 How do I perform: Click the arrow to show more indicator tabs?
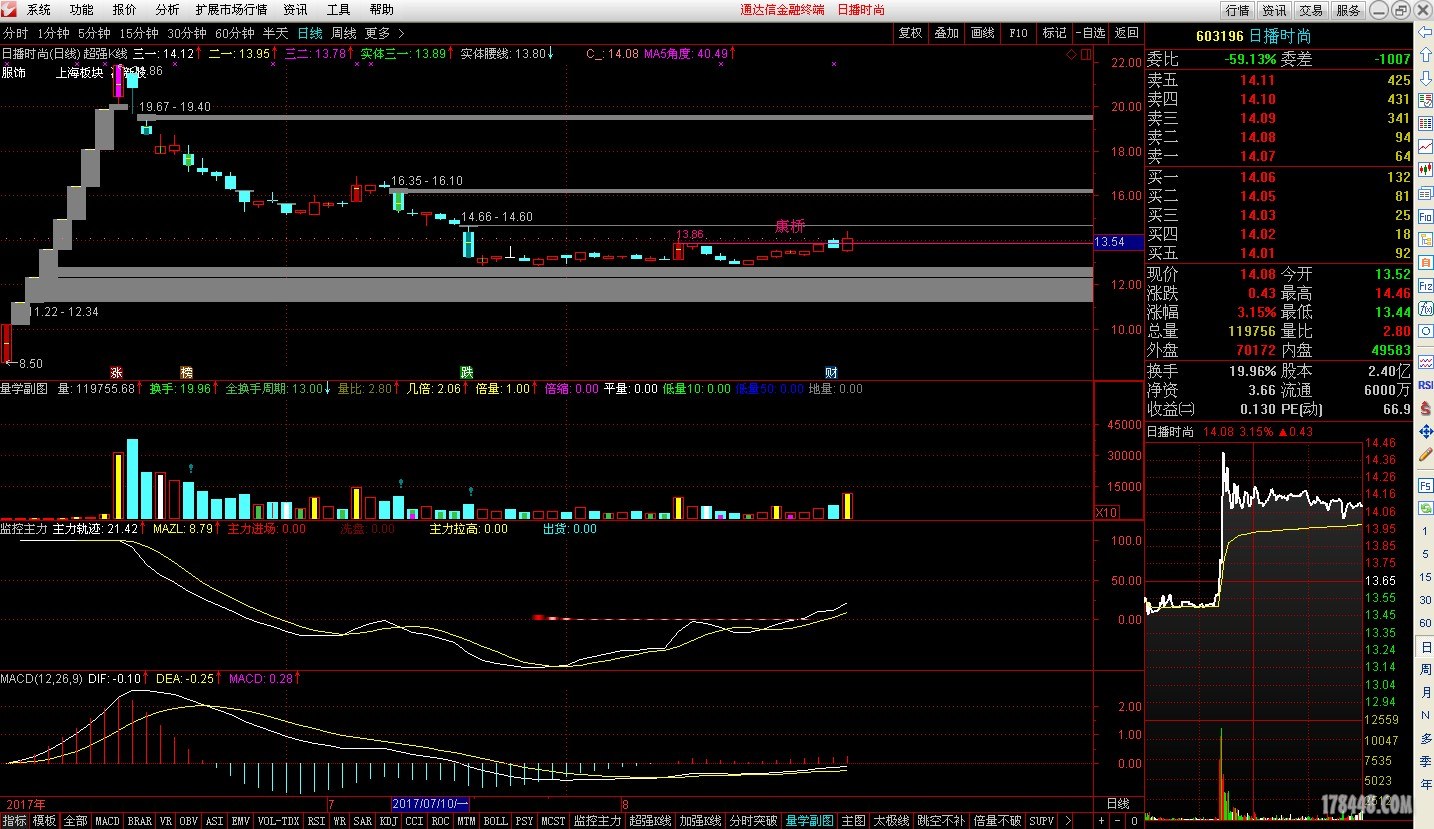coord(1068,821)
